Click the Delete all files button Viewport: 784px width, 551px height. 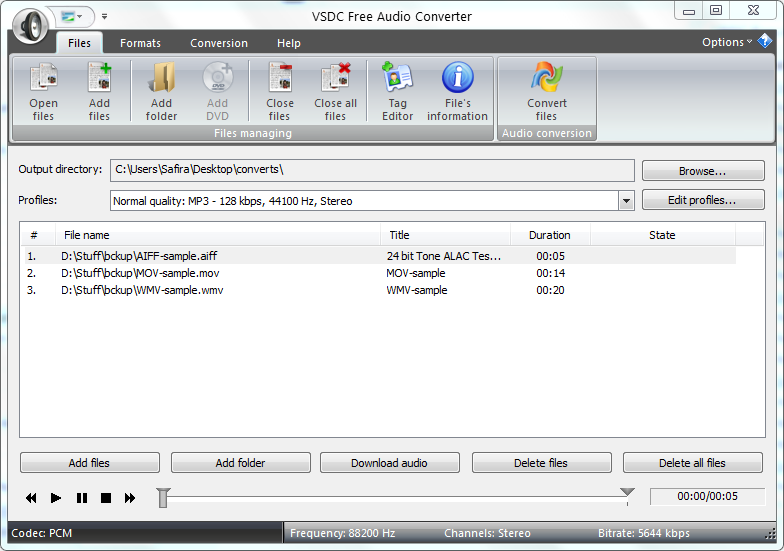point(692,463)
